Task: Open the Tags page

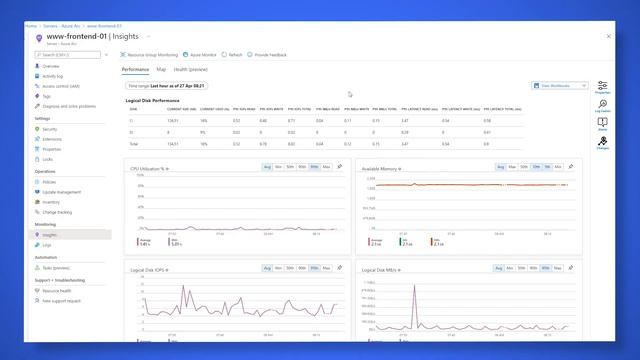Action: pyautogui.click(x=46, y=96)
